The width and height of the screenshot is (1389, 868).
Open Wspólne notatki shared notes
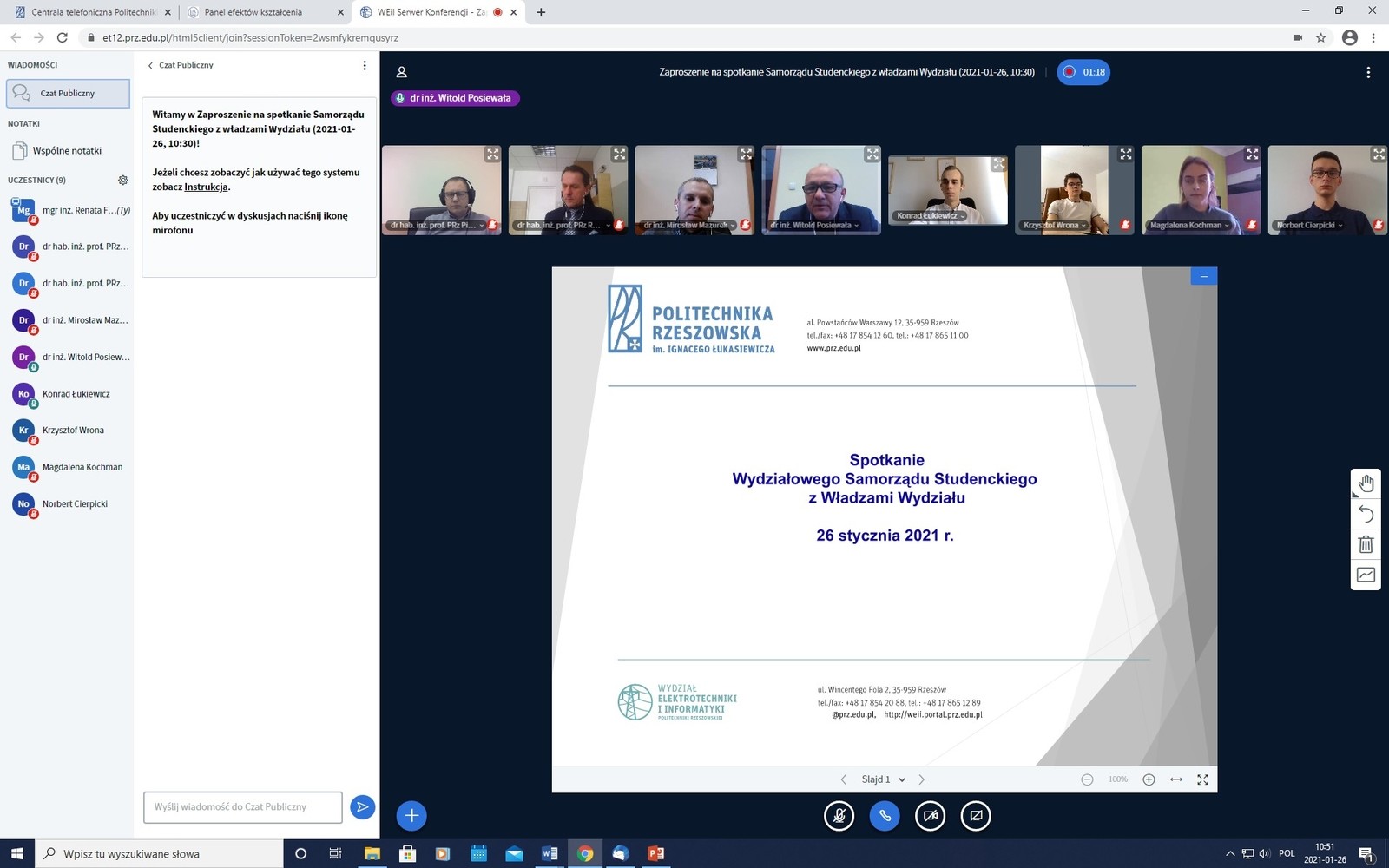[x=67, y=151]
